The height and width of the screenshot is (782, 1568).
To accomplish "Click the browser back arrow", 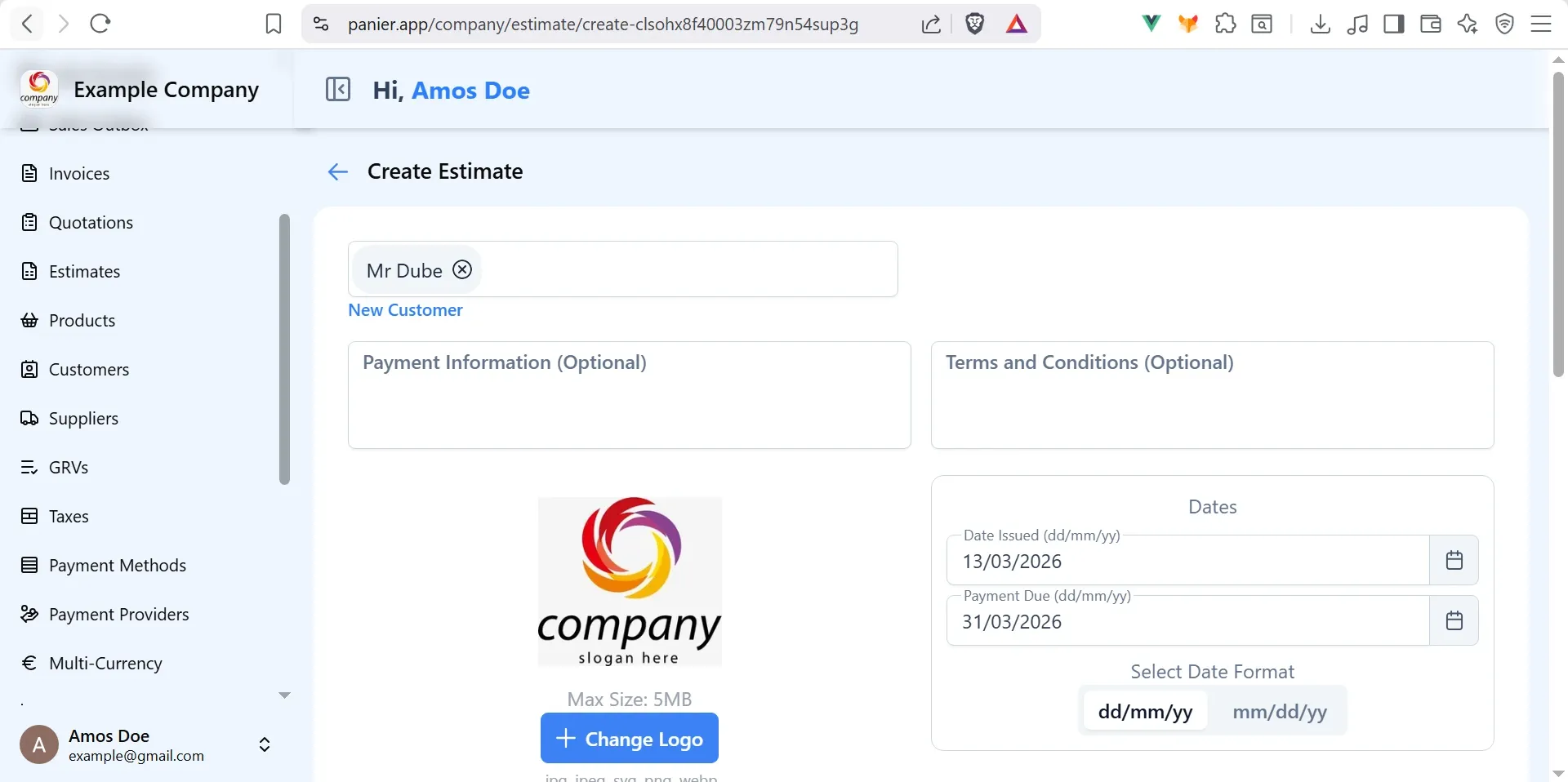I will [x=28, y=24].
